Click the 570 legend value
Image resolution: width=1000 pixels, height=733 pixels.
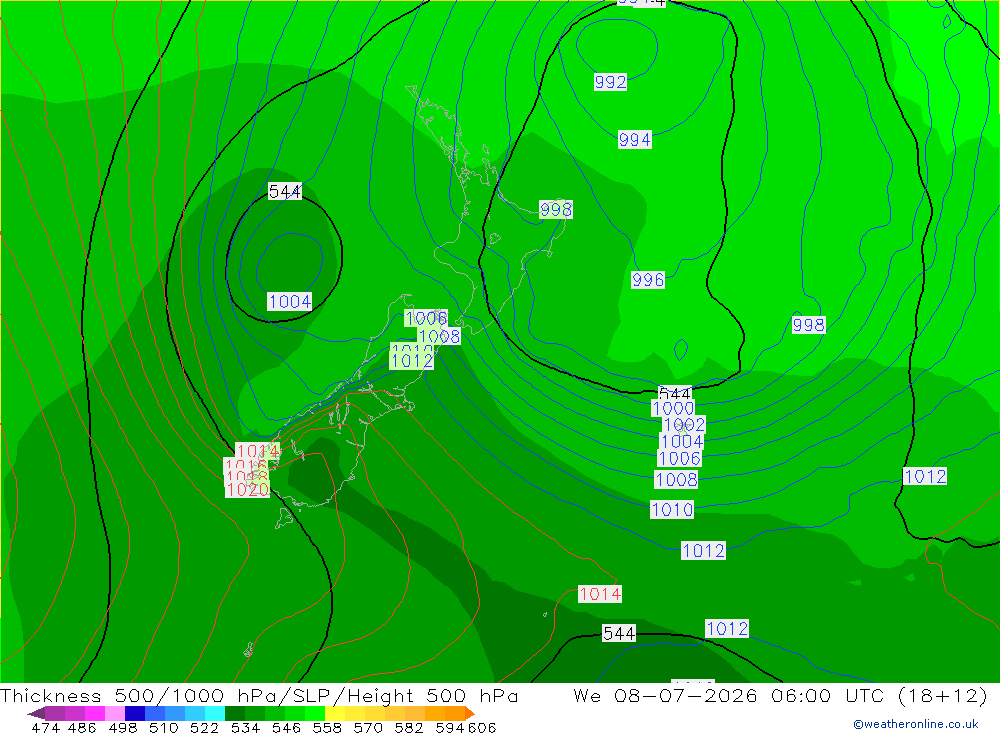(x=367, y=727)
